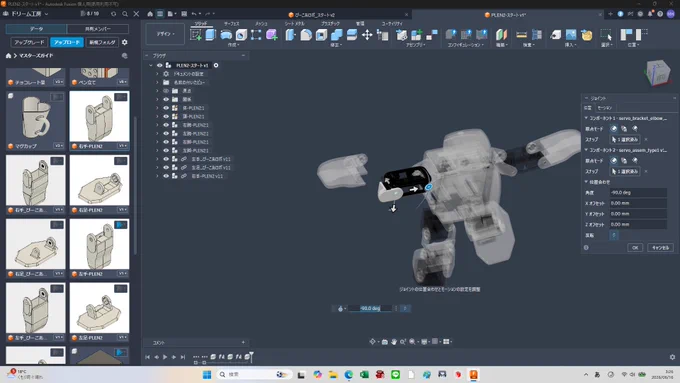Select first origin mode under Component 1
Screen dimensions: 680x383
coord(614,129)
